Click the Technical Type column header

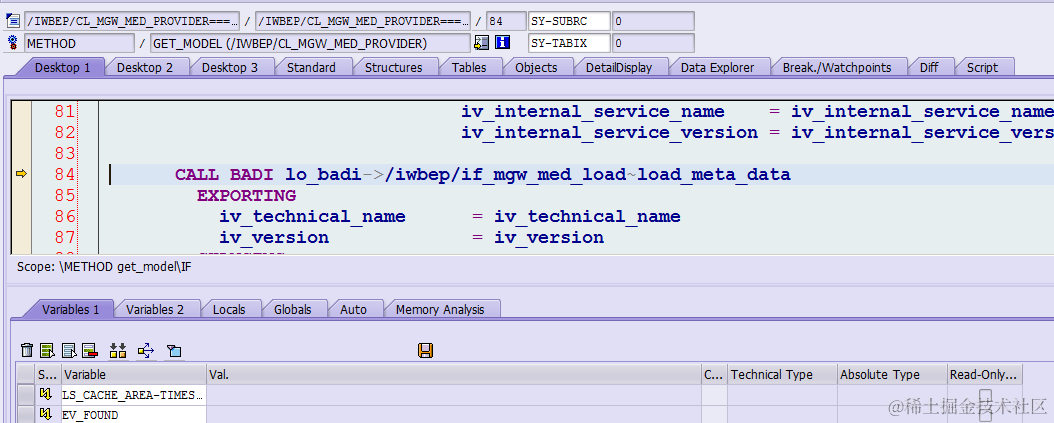[782, 375]
